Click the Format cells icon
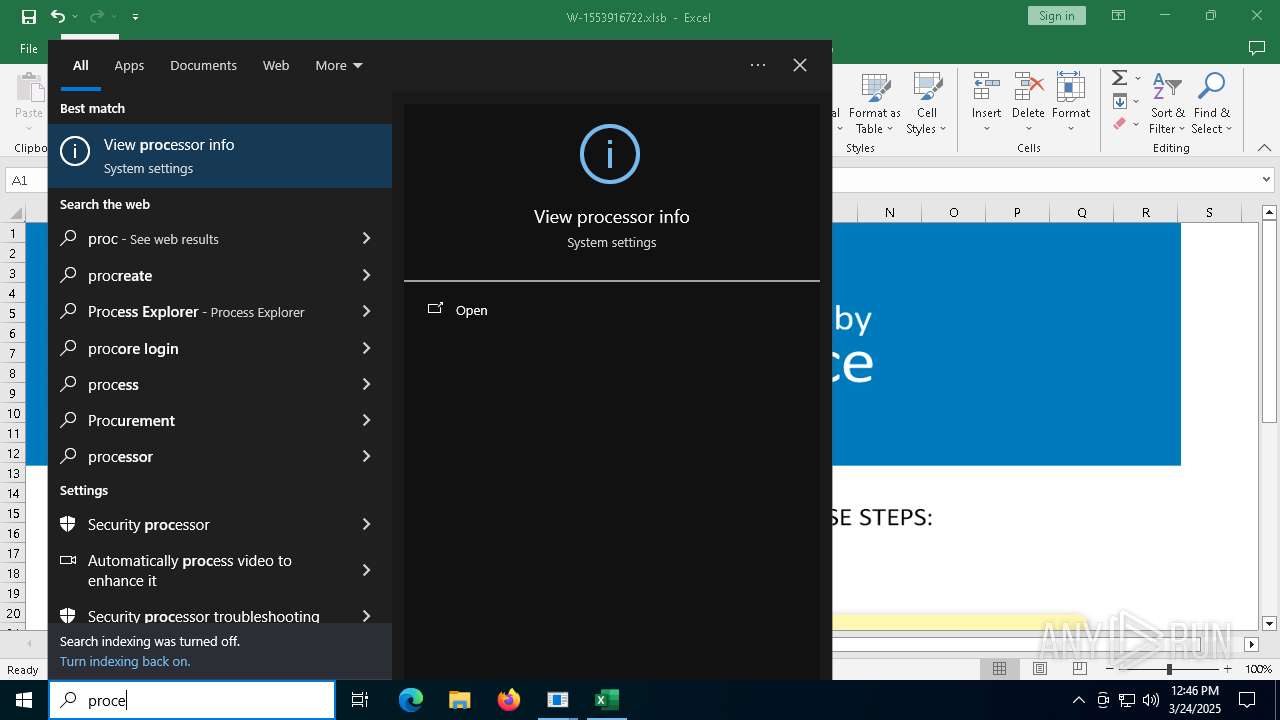Screen dimensions: 1280x720 point(1071,104)
